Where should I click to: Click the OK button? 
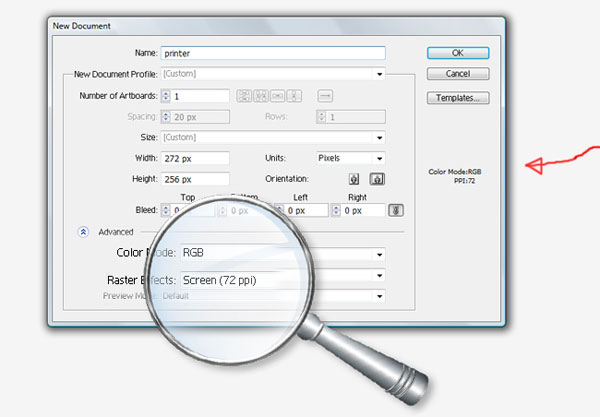tap(458, 53)
